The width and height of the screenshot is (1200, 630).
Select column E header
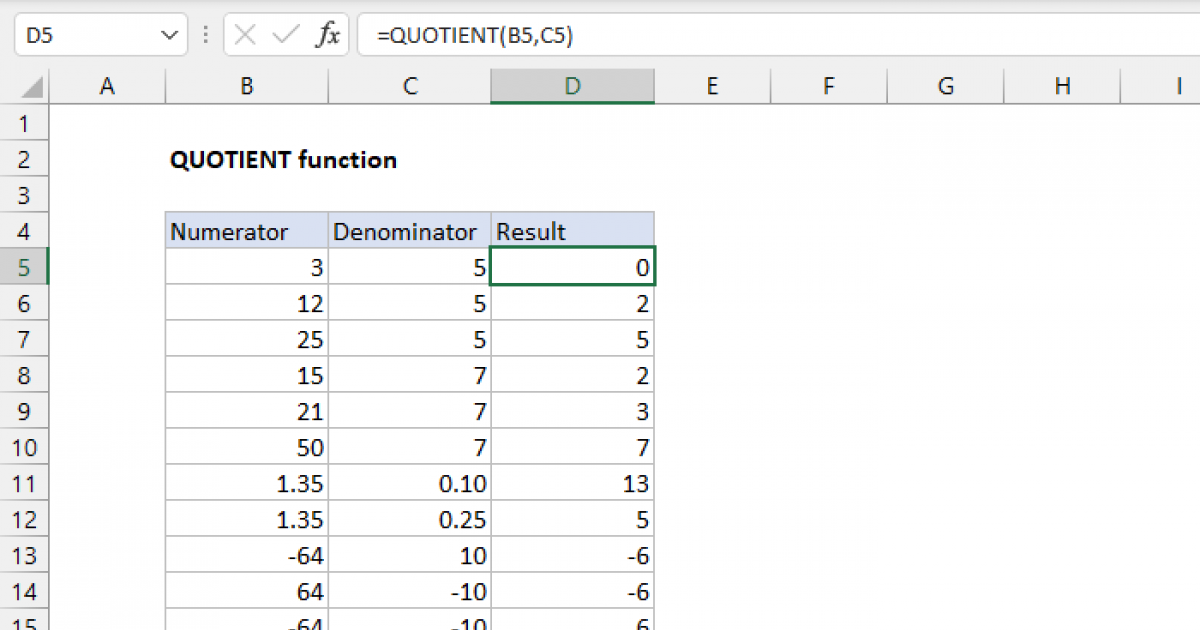(712, 87)
